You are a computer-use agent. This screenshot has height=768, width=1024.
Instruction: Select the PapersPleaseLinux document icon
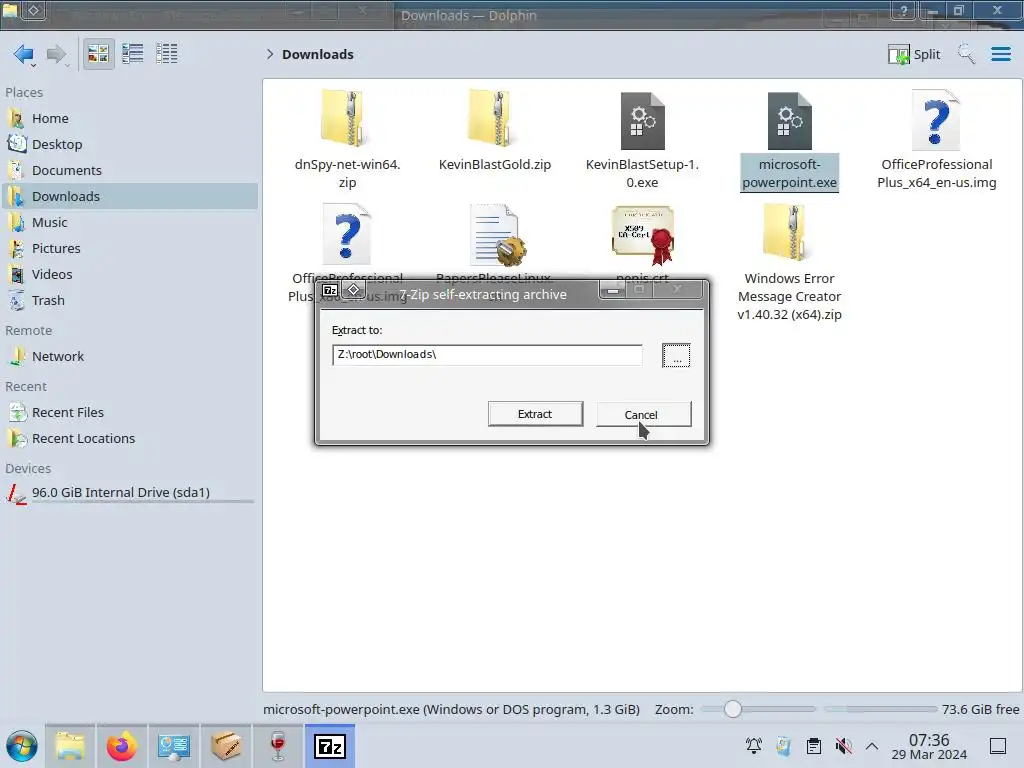tap(496, 235)
